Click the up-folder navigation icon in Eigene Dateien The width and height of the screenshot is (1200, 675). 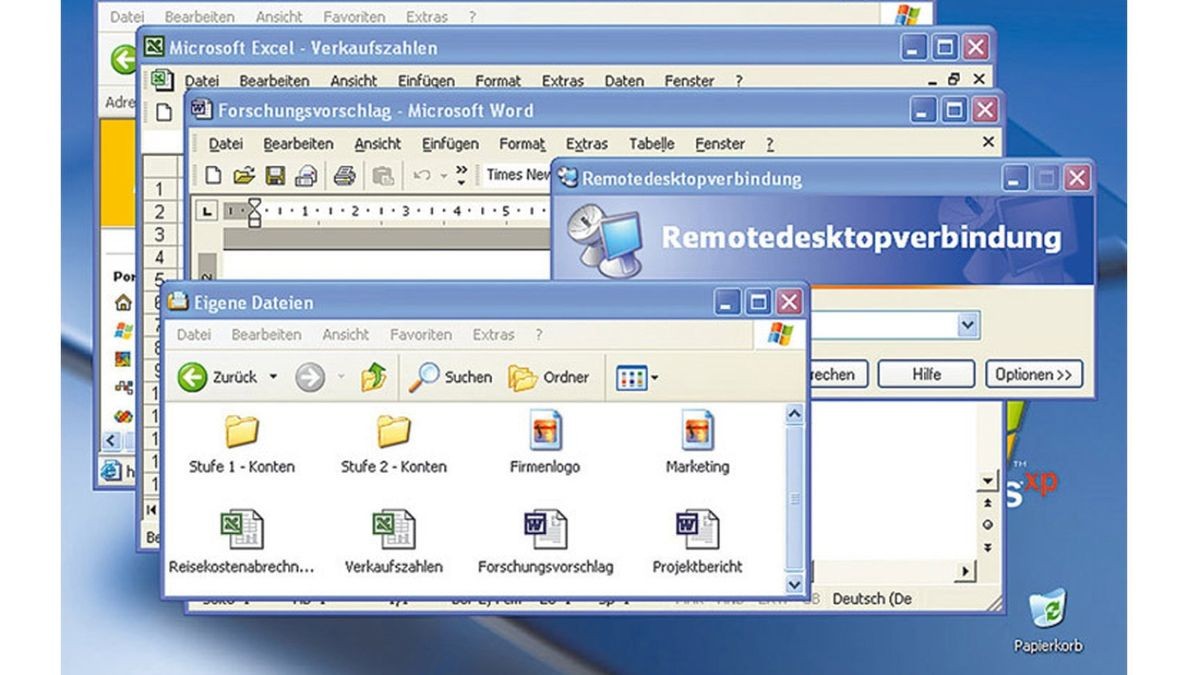(x=373, y=376)
